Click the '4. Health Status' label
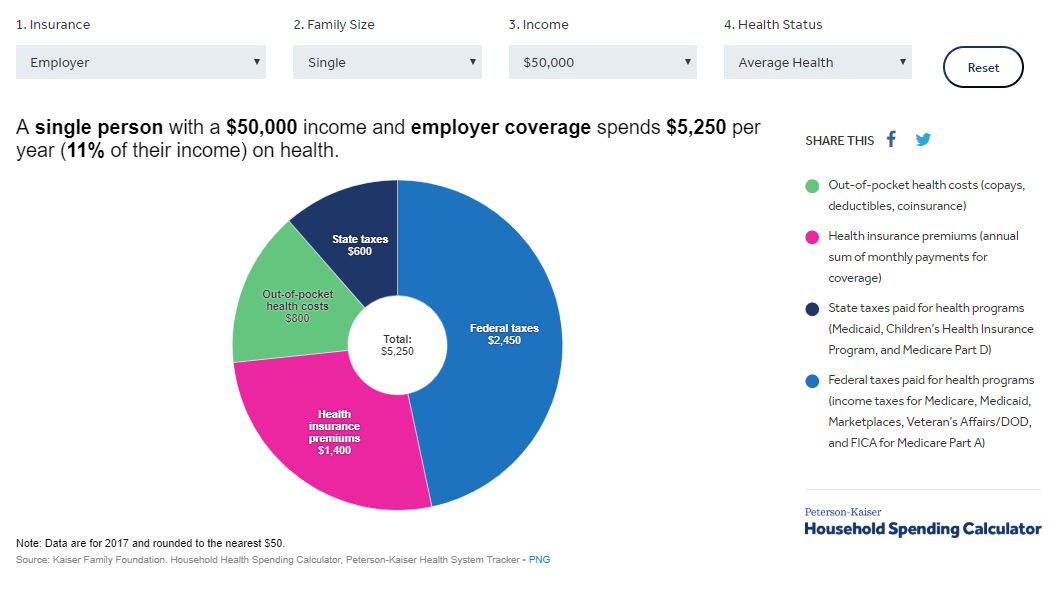The image size is (1059, 595). (x=773, y=24)
